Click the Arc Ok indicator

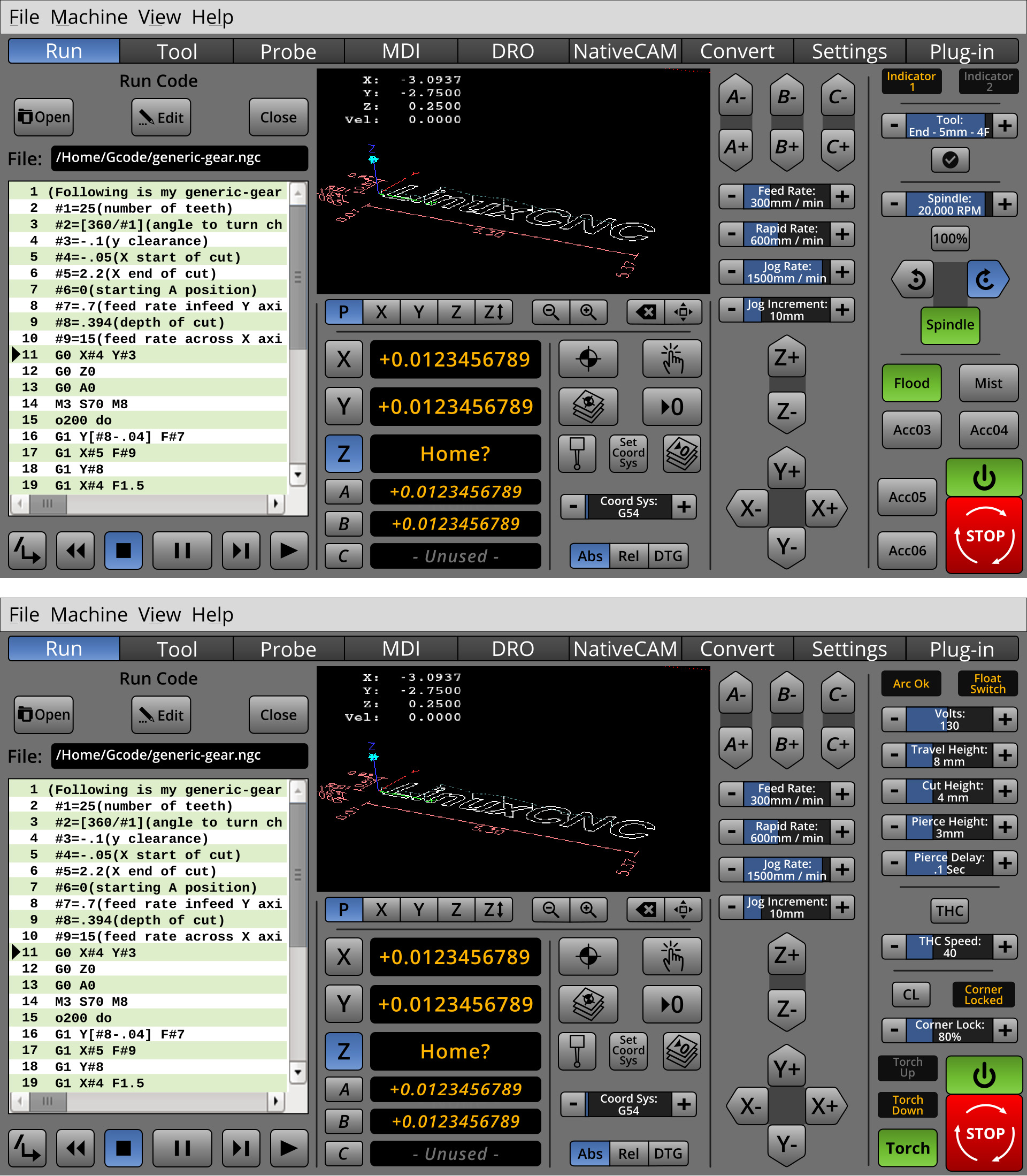911,683
